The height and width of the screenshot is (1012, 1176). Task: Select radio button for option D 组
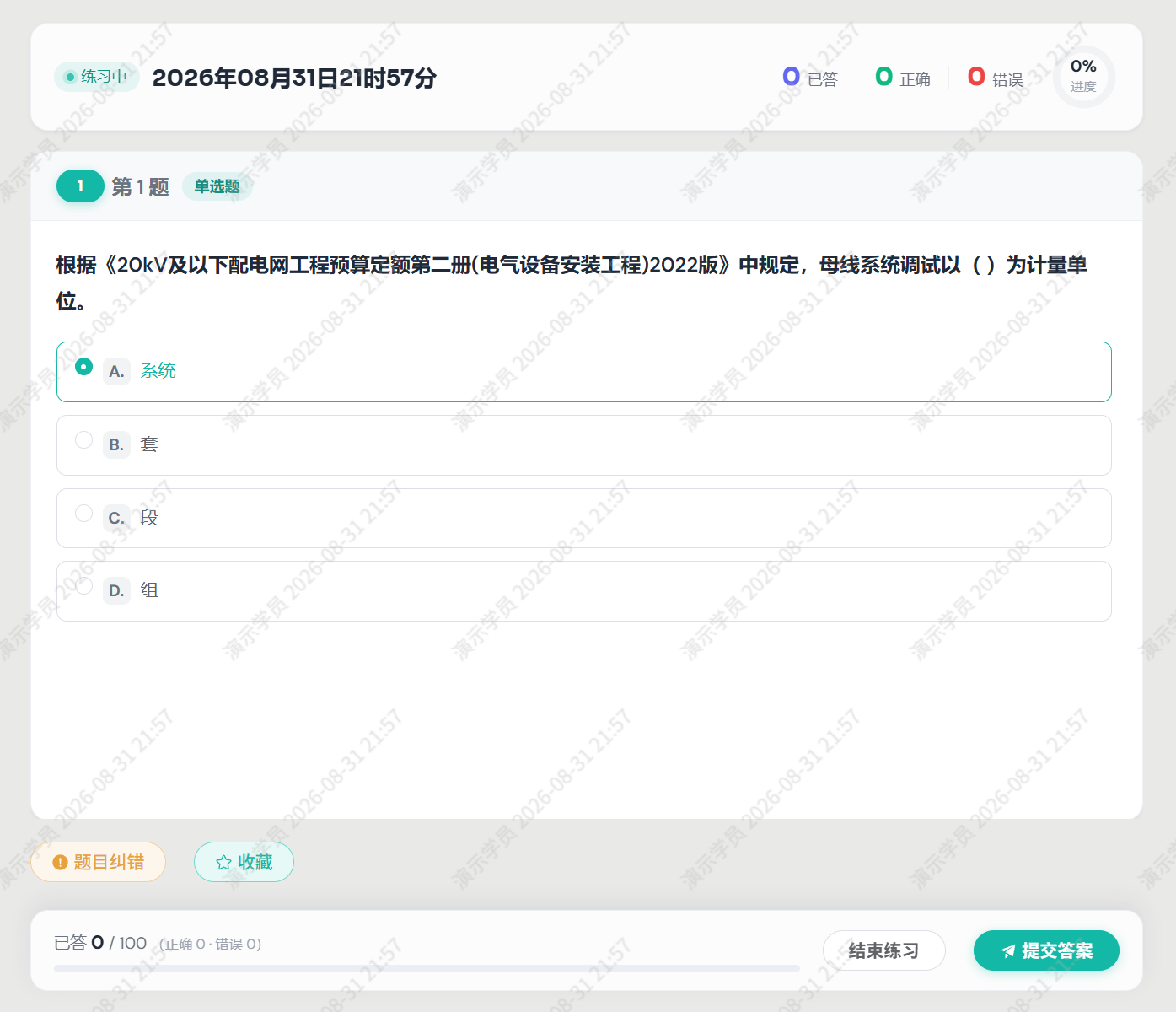[83, 586]
